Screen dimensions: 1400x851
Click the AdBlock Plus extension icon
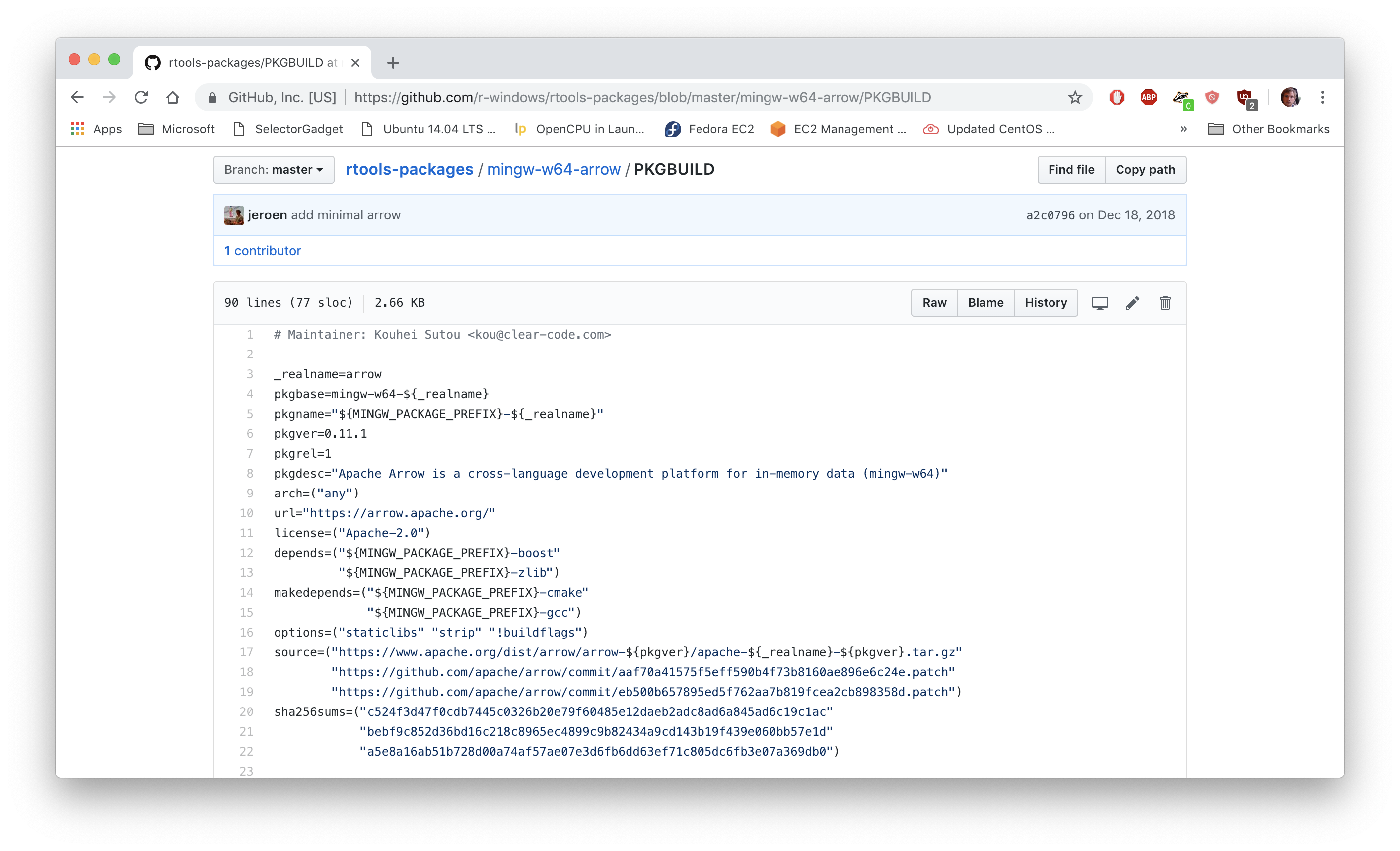coord(1148,98)
